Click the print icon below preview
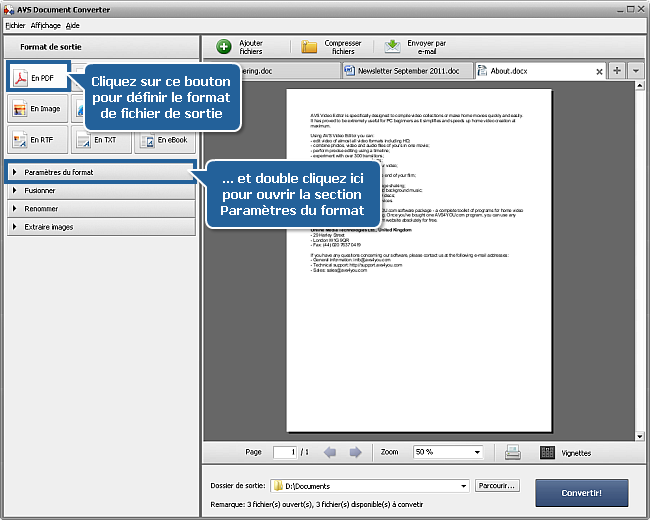Viewport: 650px width, 520px height. [x=513, y=452]
